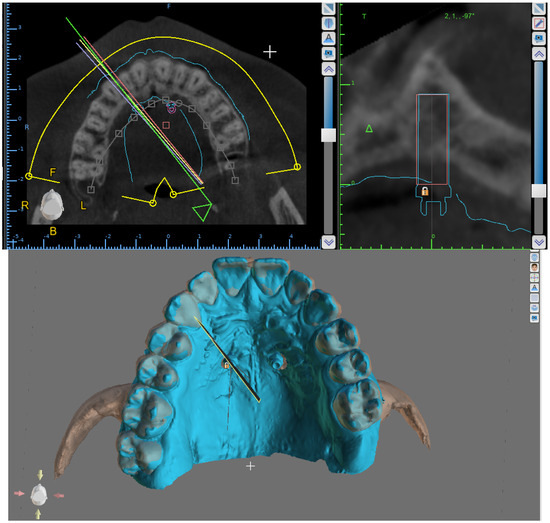Click double up-chevron above axial slice slider
This screenshot has width=550, height=523.
[x=328, y=69]
